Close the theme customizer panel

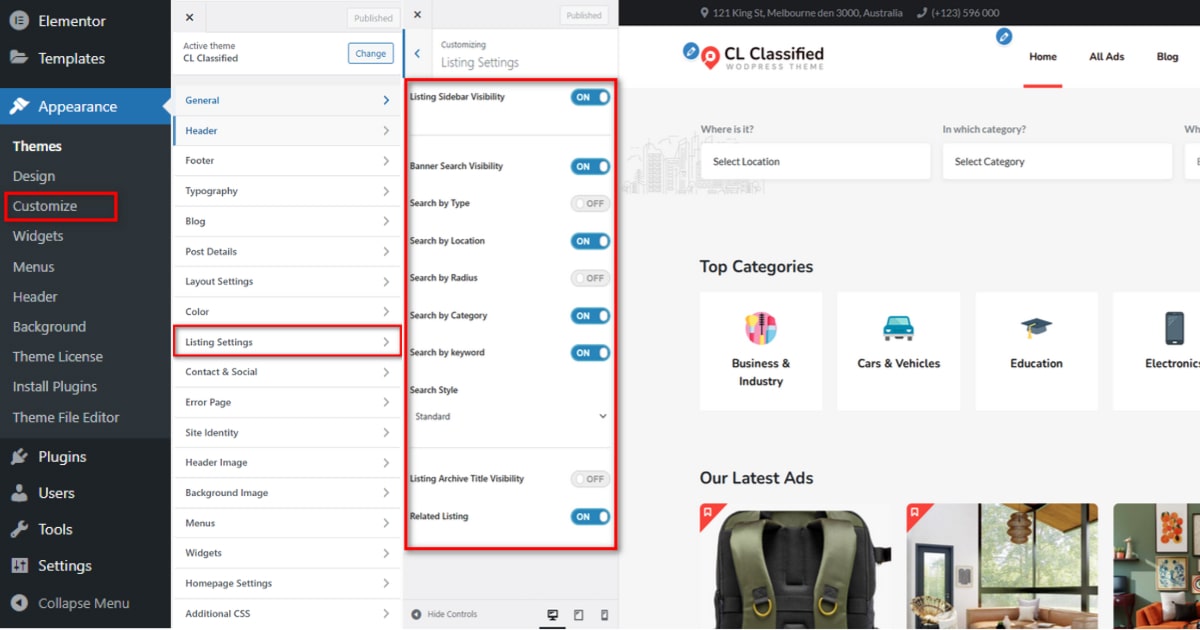(190, 18)
